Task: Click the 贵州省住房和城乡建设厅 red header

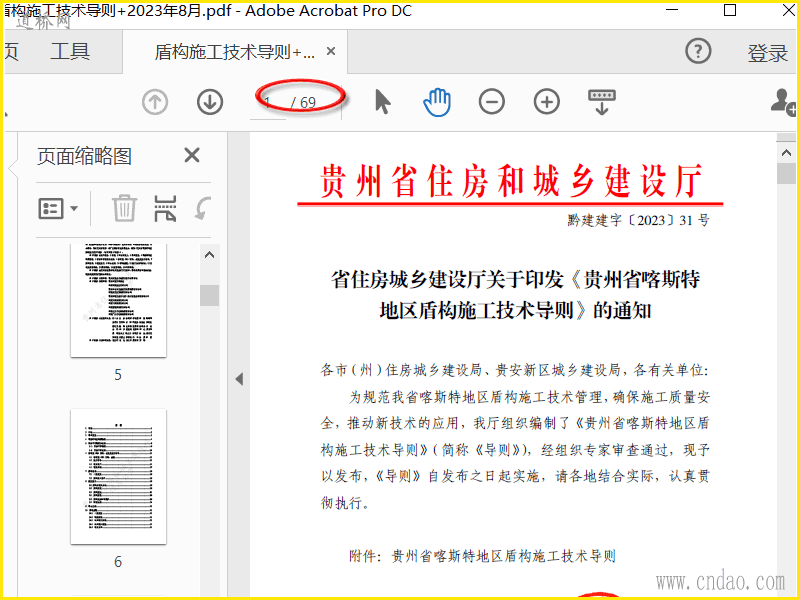Action: 511,180
